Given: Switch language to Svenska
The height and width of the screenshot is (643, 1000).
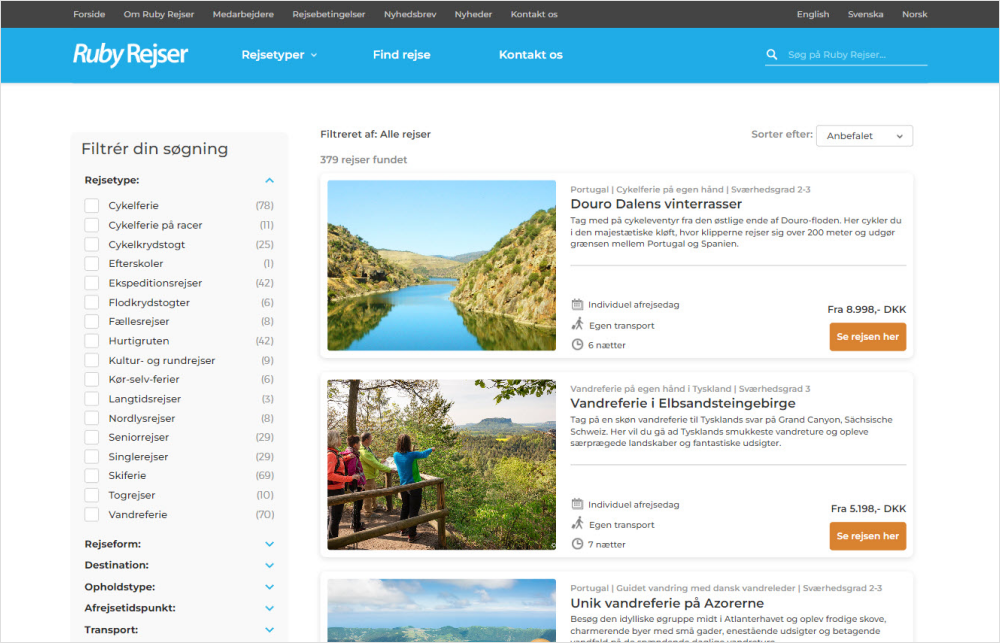Looking at the screenshot, I should [865, 14].
